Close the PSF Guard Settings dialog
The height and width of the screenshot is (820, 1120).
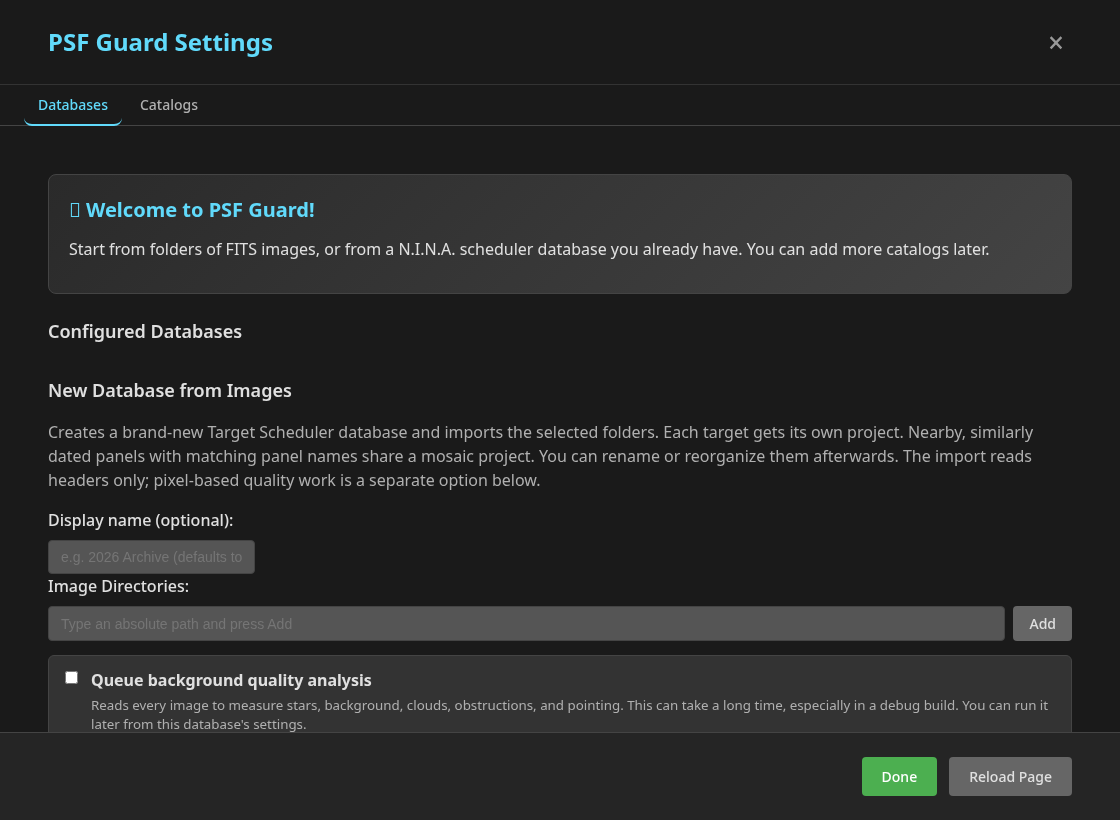(x=1055, y=43)
